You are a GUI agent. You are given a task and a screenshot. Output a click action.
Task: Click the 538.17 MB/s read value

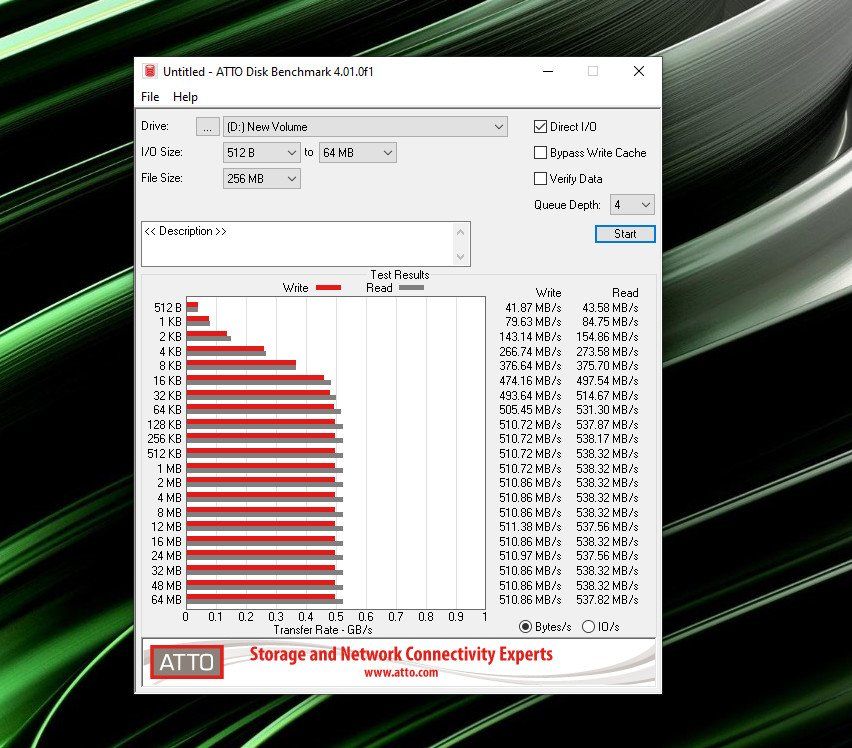[607, 439]
